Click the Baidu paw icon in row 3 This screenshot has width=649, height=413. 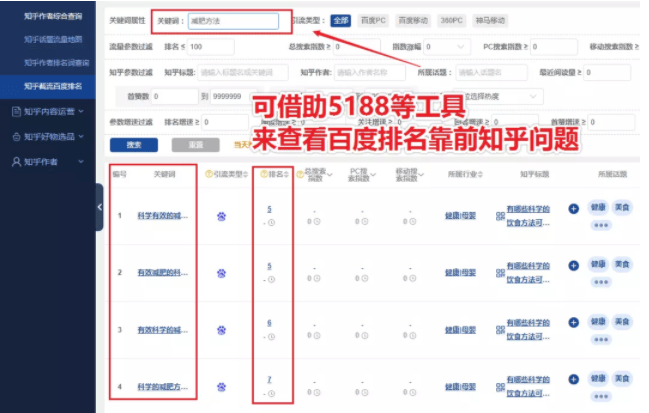point(221,330)
